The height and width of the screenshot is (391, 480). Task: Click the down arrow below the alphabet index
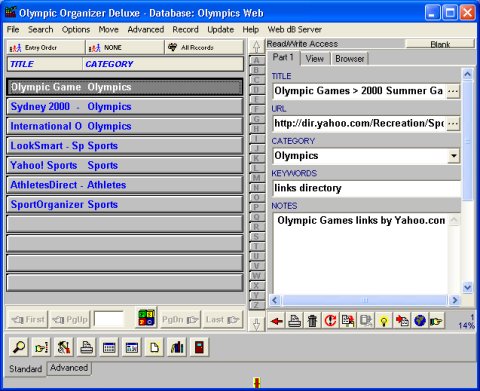tap(256, 324)
